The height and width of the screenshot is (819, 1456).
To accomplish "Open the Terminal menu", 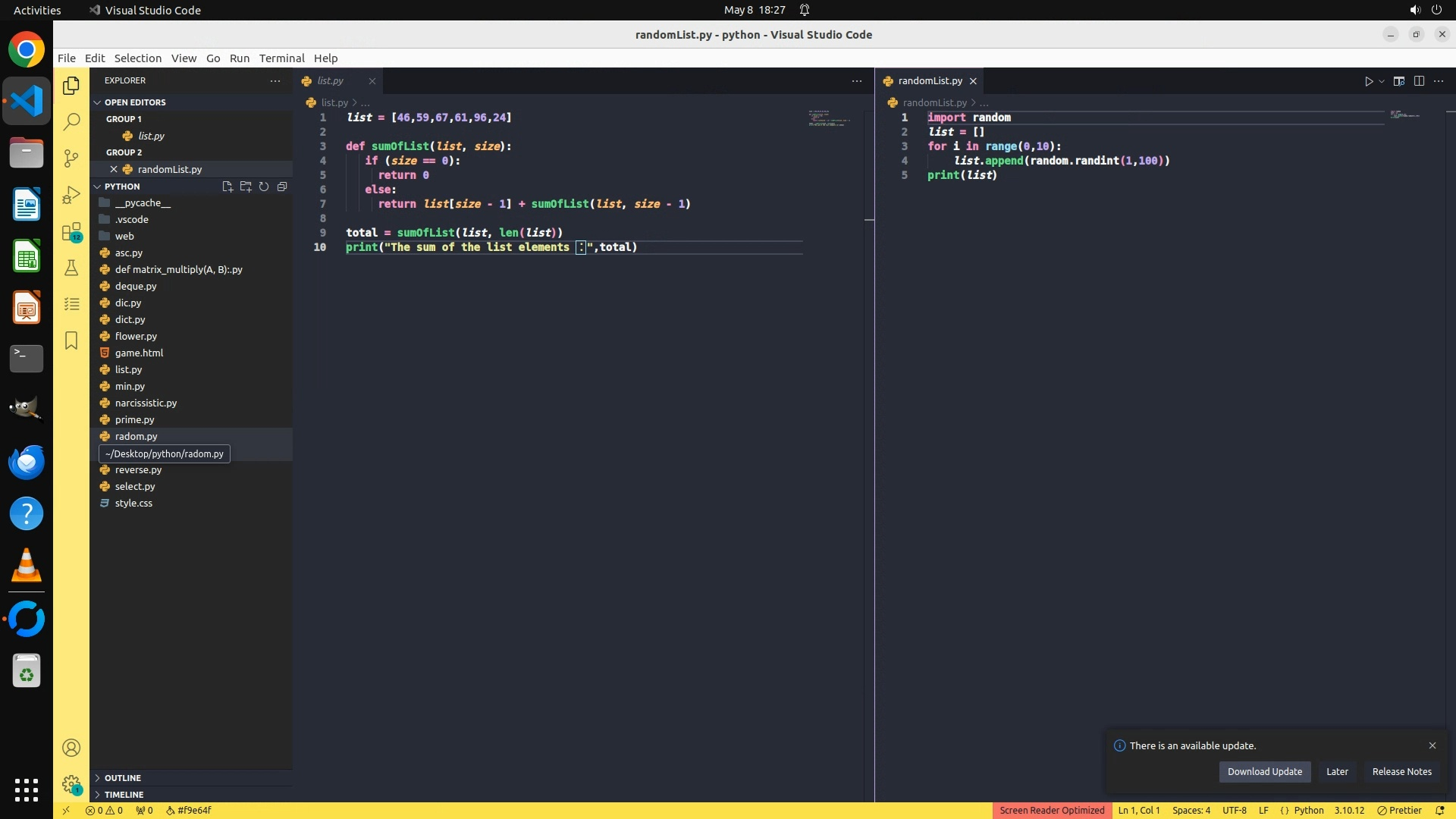I will coord(281,58).
